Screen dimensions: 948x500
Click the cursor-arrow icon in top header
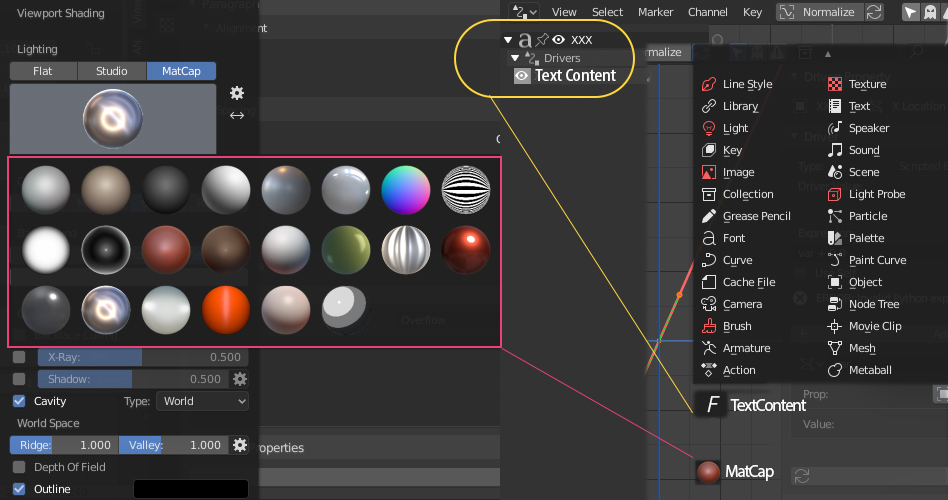911,12
